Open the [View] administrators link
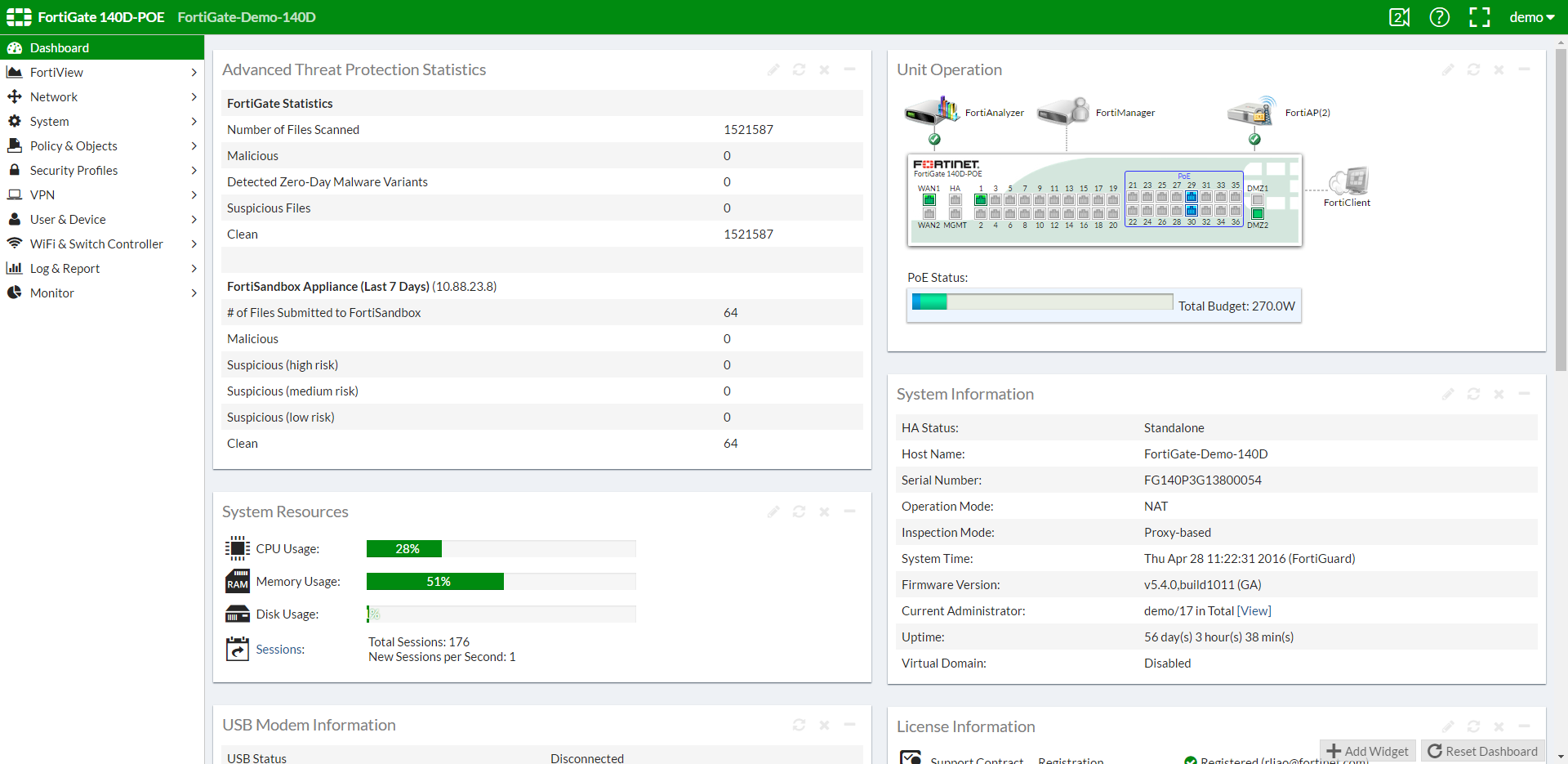This screenshot has height=764, width=1568. (x=1254, y=611)
